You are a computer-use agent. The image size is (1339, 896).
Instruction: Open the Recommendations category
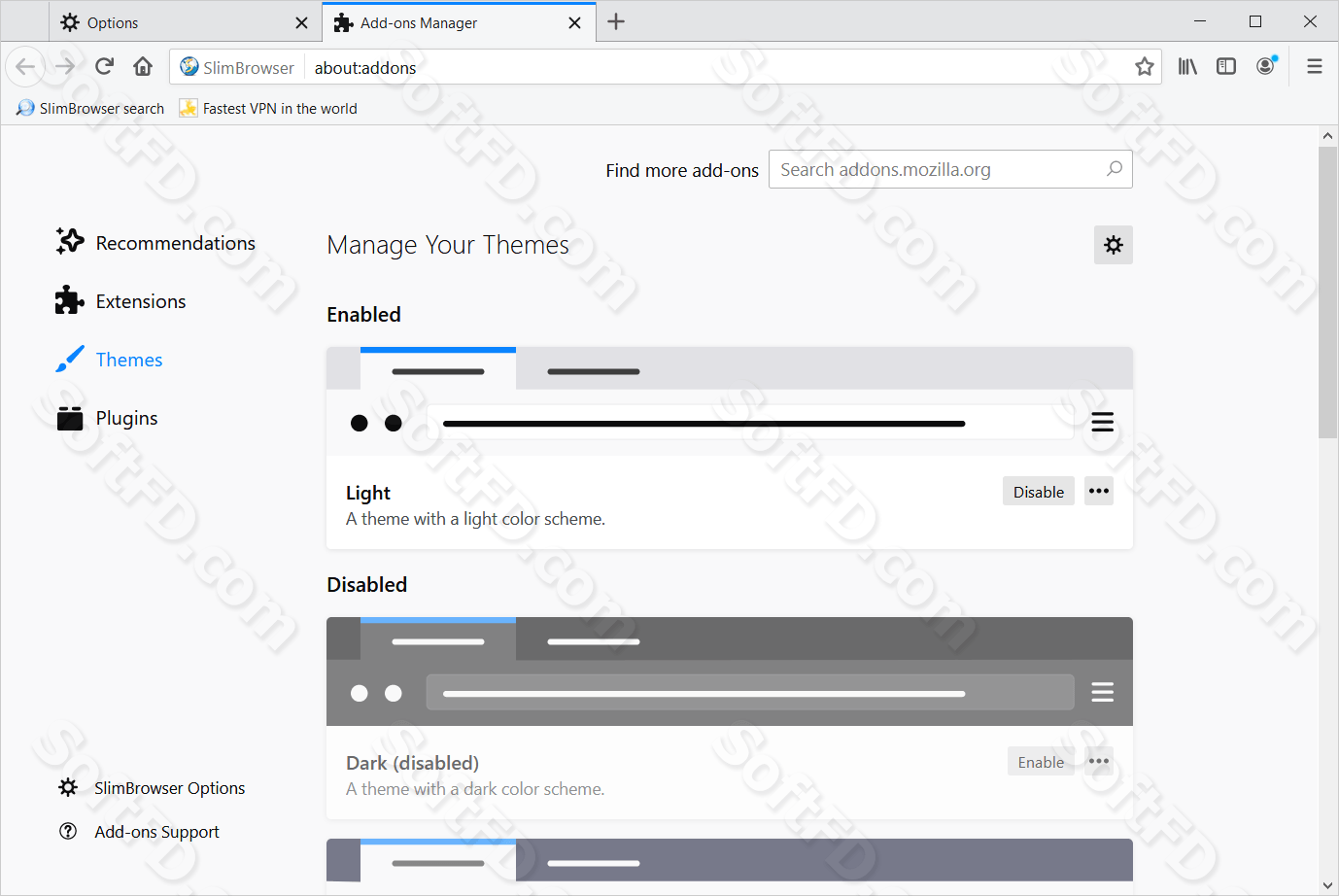coord(155,243)
